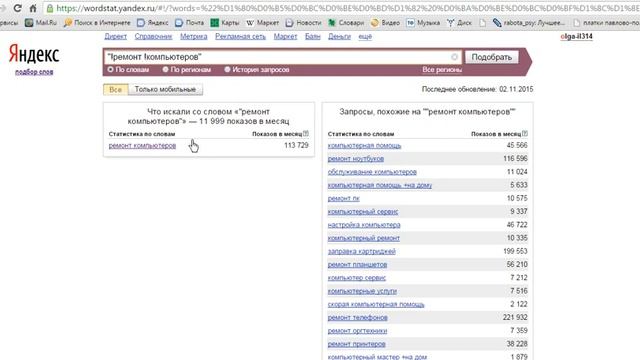This screenshot has height=360, width=640.
Task: Open the Поиск в Интернете bookmark
Action: [x=97, y=23]
